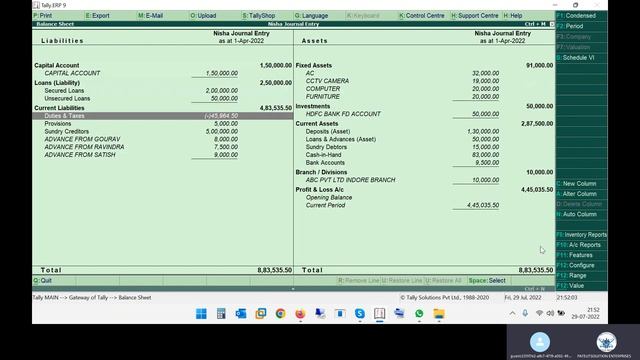Open the Upload option

pos(203,16)
